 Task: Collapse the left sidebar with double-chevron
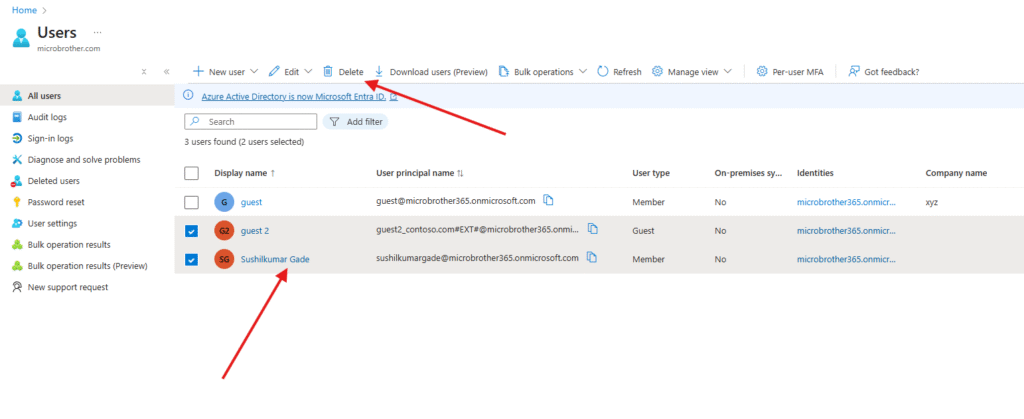point(166,72)
